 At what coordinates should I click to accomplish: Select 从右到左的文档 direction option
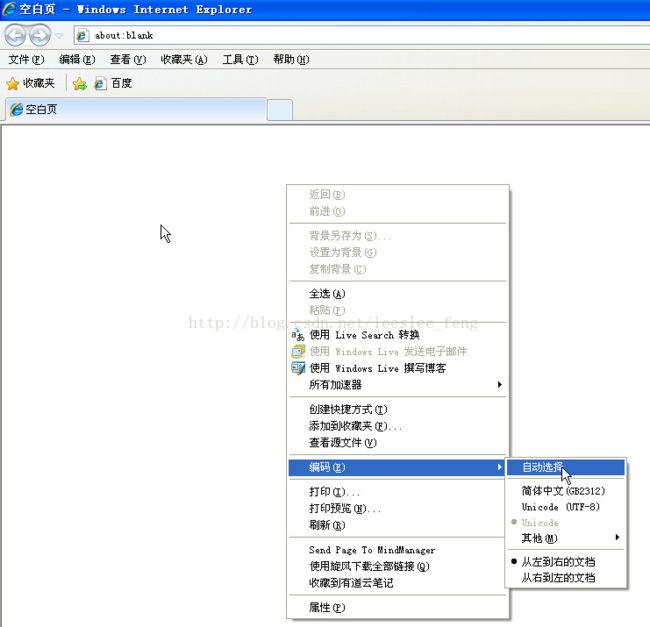565,578
